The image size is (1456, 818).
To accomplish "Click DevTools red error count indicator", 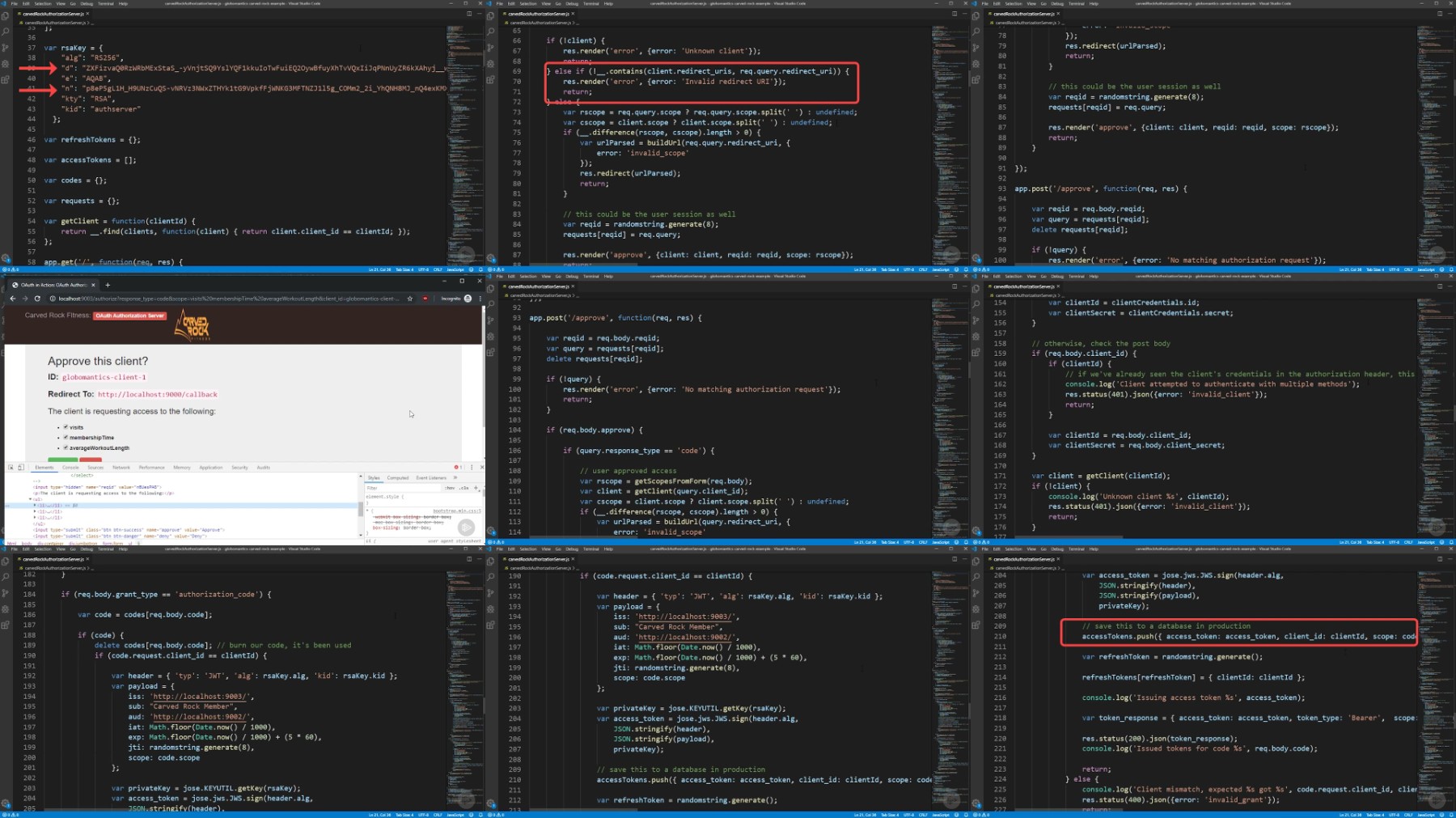I will [x=458, y=467].
